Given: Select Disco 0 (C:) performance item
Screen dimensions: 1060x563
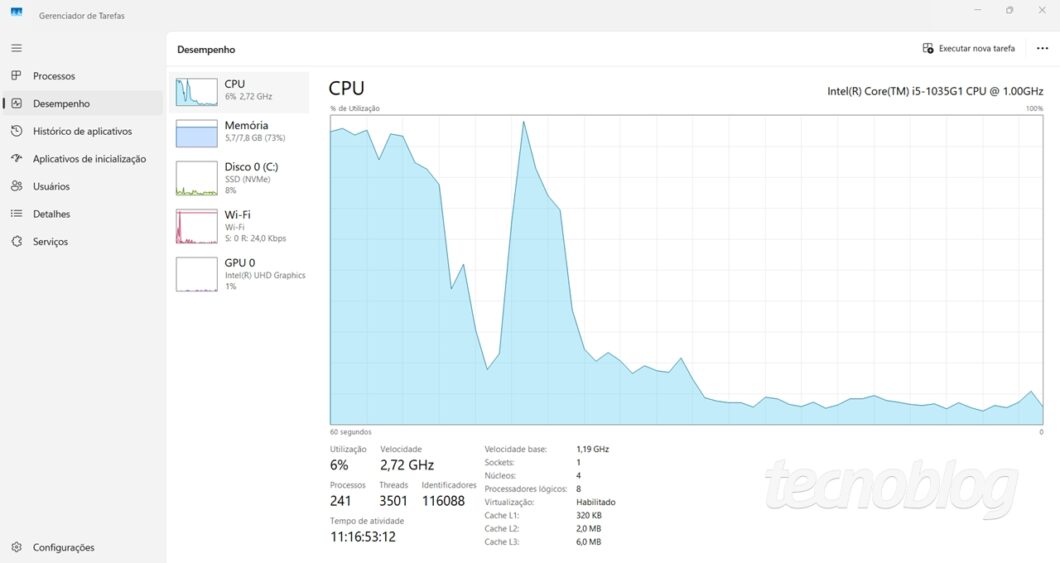Looking at the screenshot, I should (x=196, y=177).
